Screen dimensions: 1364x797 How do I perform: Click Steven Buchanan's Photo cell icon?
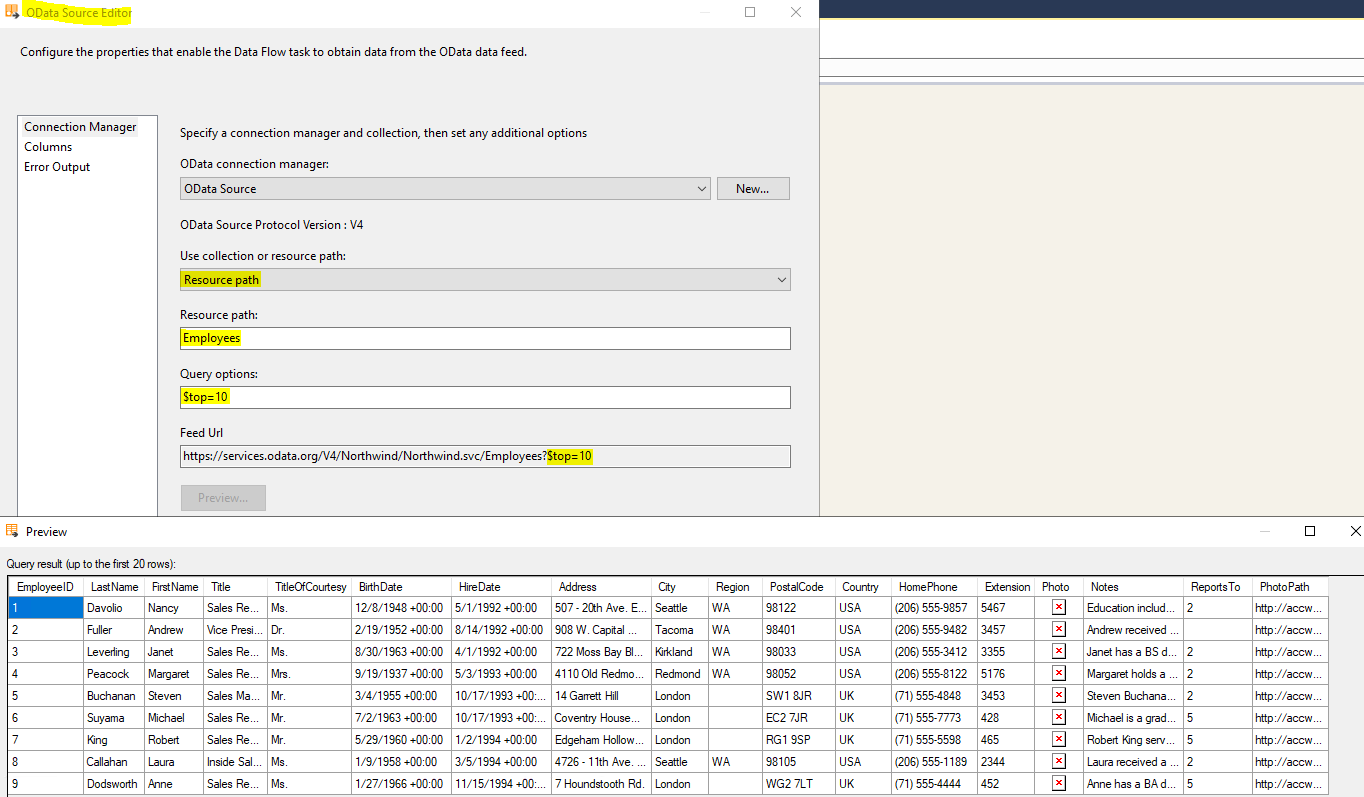coord(1058,695)
